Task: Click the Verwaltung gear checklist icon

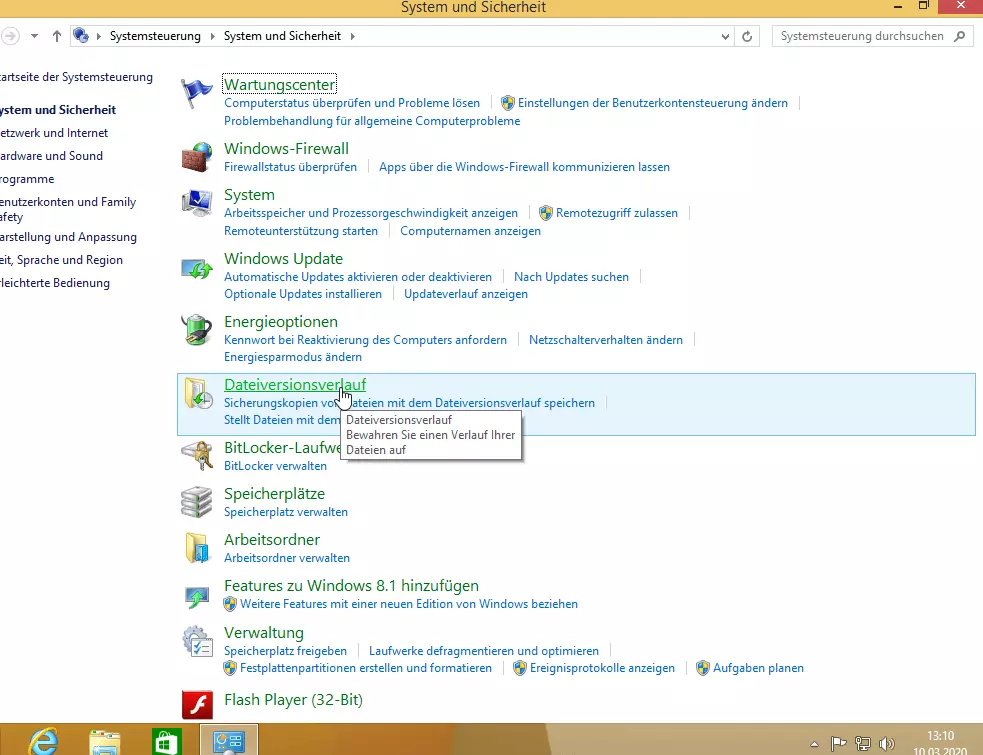Action: [197, 641]
